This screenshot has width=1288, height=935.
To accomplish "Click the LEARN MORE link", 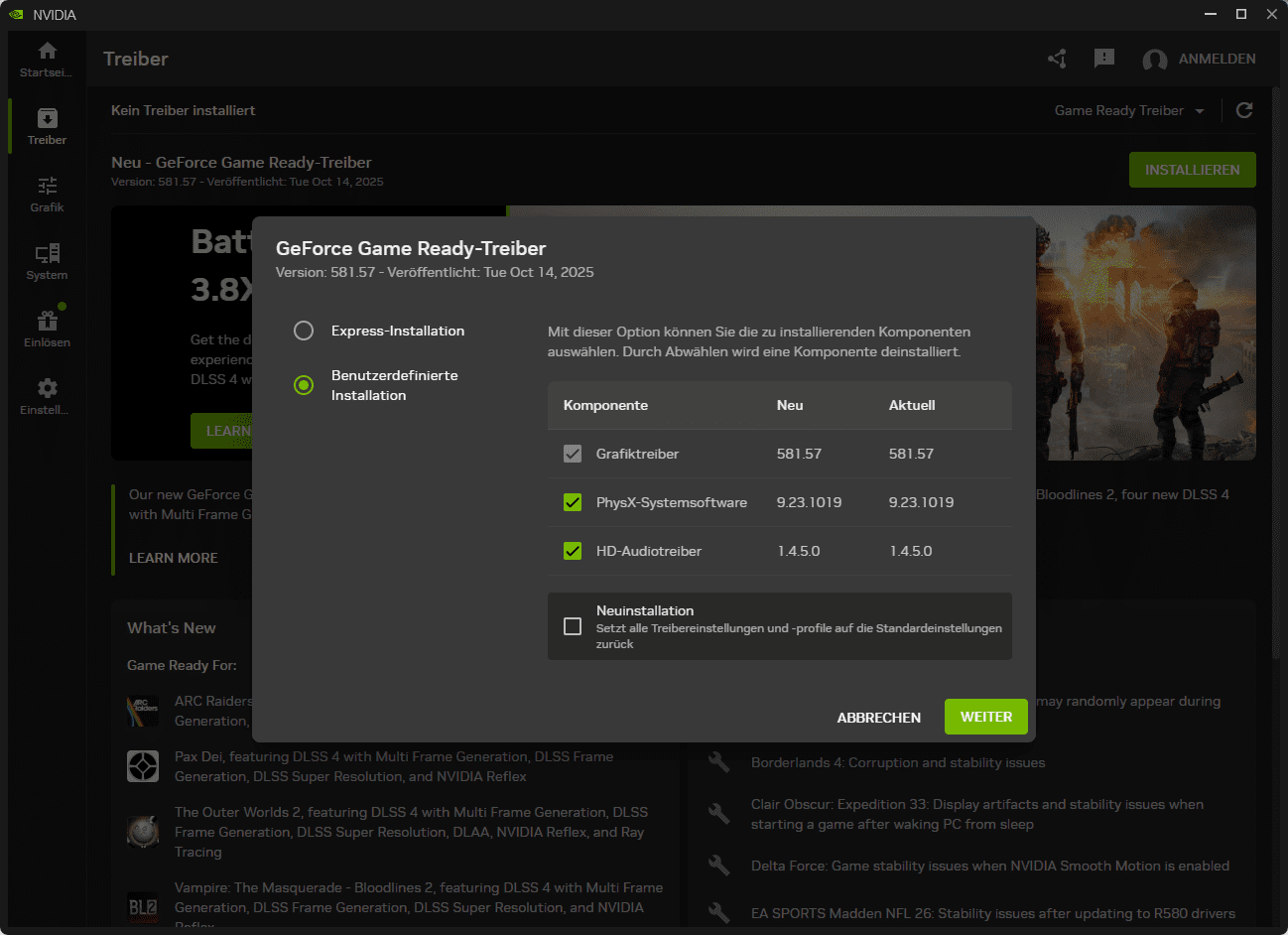I will (x=174, y=558).
